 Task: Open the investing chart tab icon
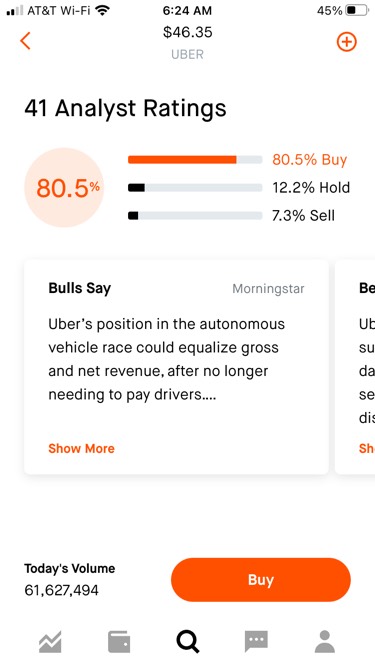(x=50, y=641)
